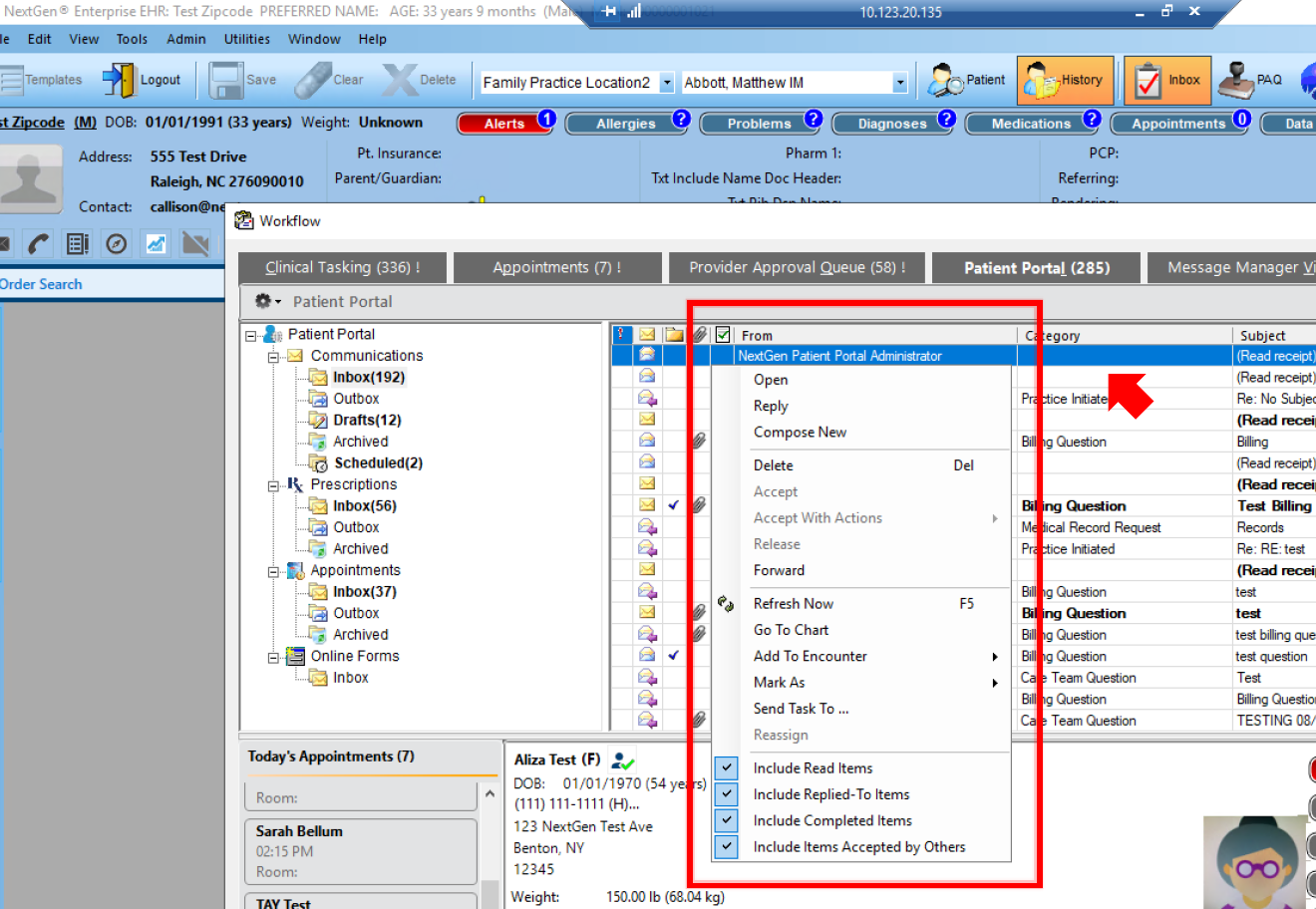Screen dimensions: 1316x909
Task: Click the Logout toolbar icon
Action: (x=118, y=80)
